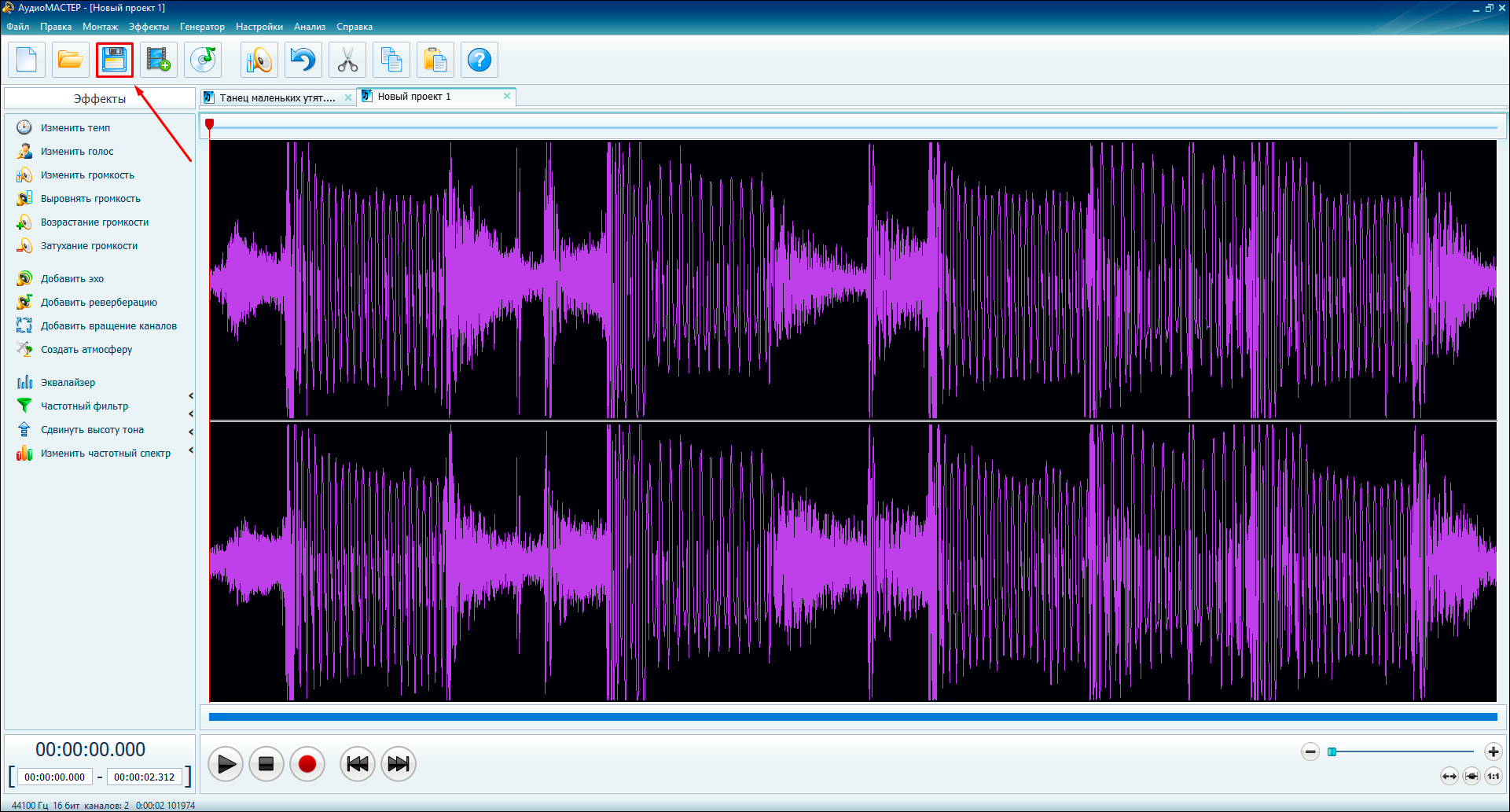The width and height of the screenshot is (1510, 812).
Task: Jump to track start button
Action: click(x=358, y=764)
